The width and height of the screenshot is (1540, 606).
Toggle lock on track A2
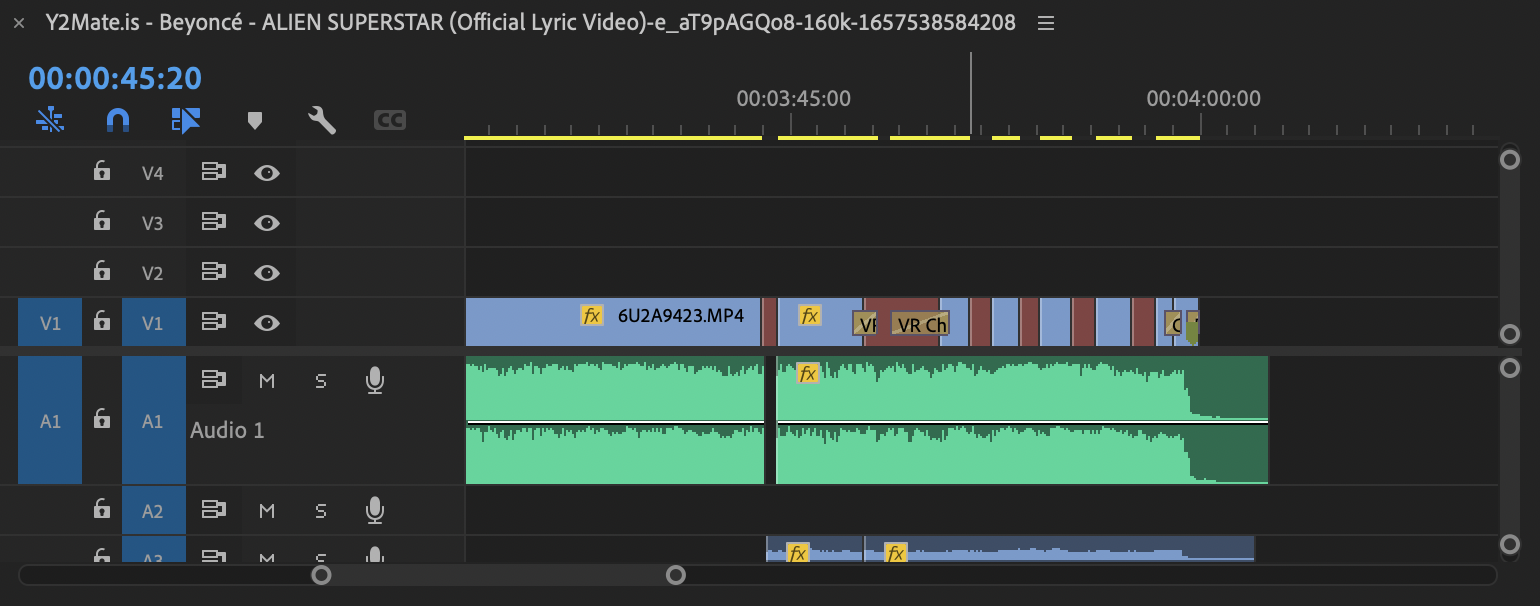click(x=101, y=509)
